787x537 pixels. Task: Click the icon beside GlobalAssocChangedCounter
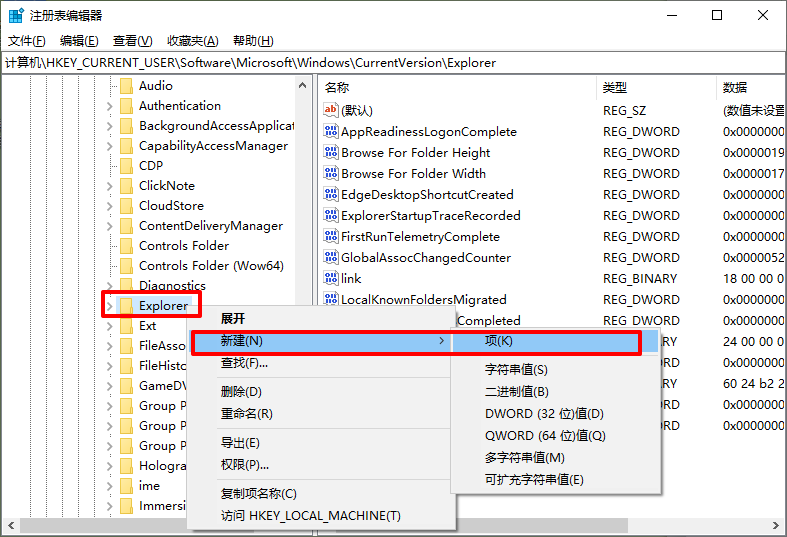click(x=332, y=258)
